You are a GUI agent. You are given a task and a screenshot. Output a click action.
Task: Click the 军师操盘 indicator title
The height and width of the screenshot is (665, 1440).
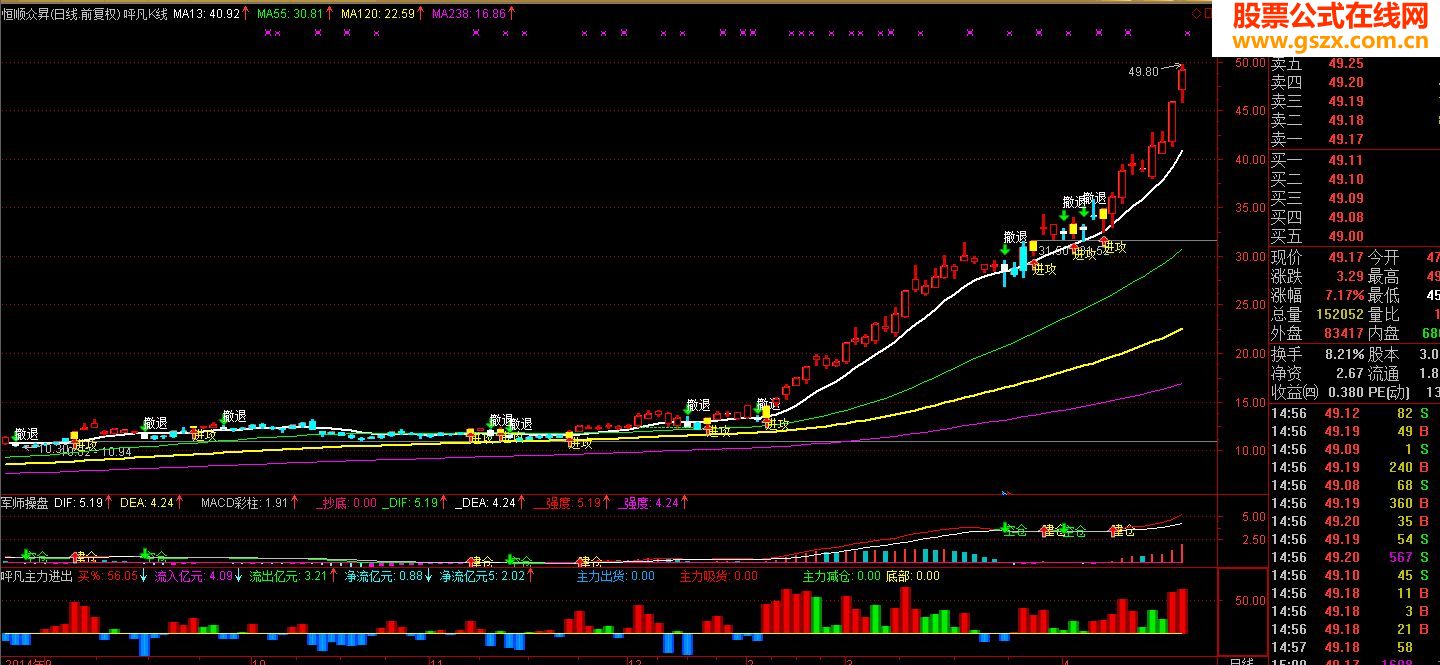tap(24, 503)
